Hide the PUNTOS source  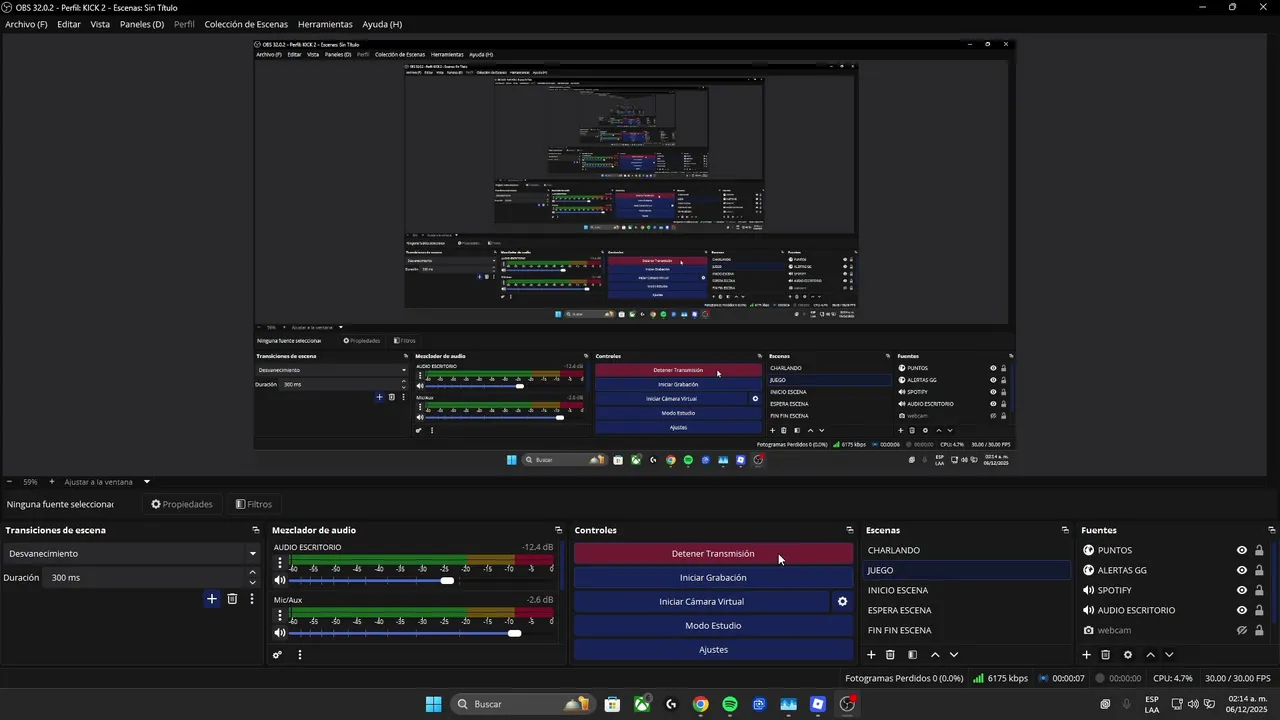click(1242, 550)
